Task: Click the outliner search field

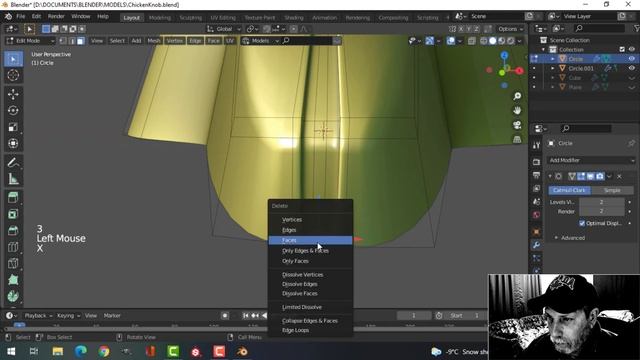Action: [x=599, y=28]
